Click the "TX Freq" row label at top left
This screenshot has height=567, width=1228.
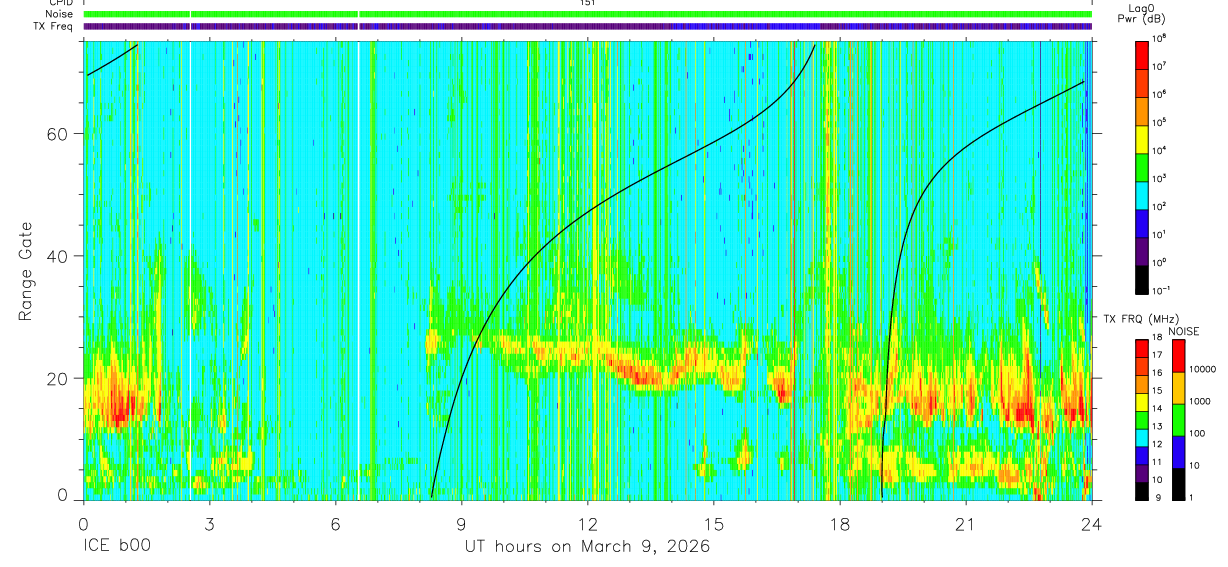coord(54,26)
